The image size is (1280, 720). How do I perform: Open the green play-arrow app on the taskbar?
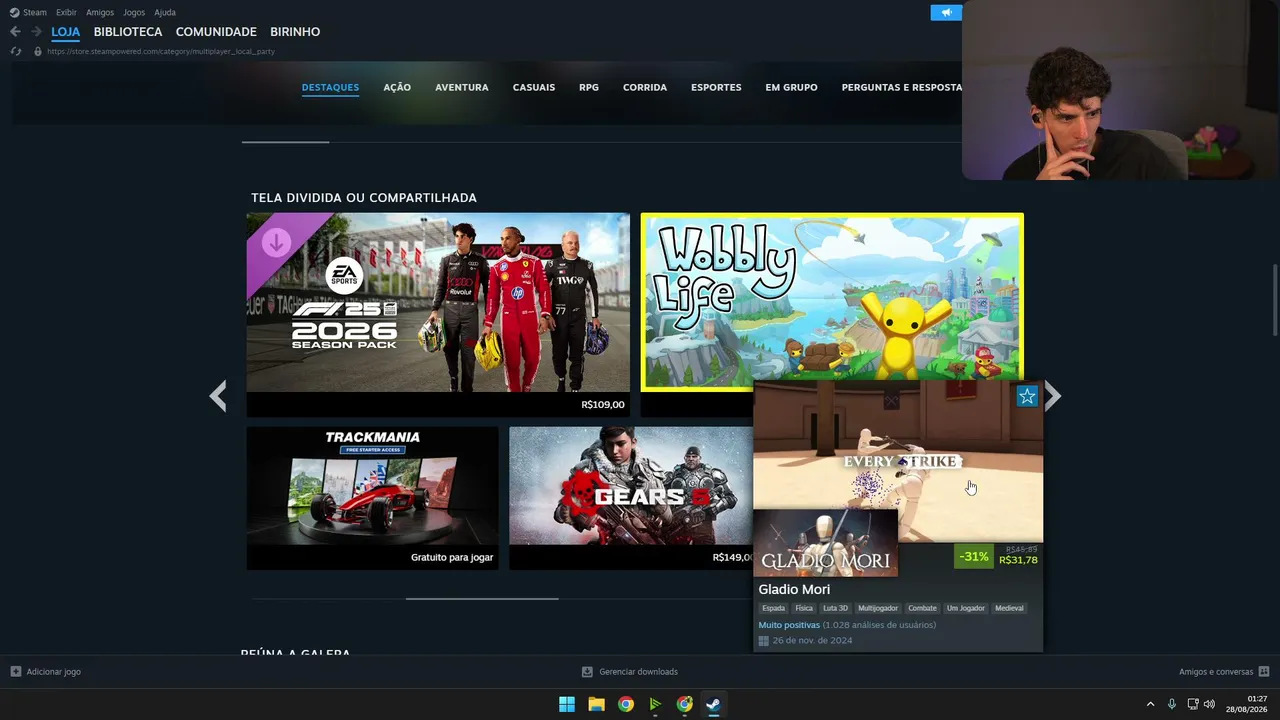coord(655,704)
